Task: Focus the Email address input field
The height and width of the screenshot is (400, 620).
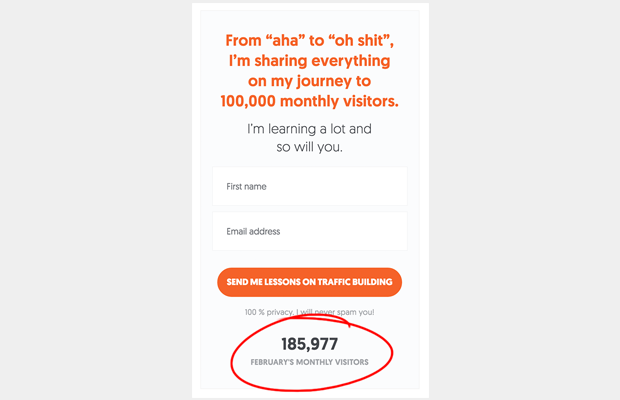Action: click(310, 231)
